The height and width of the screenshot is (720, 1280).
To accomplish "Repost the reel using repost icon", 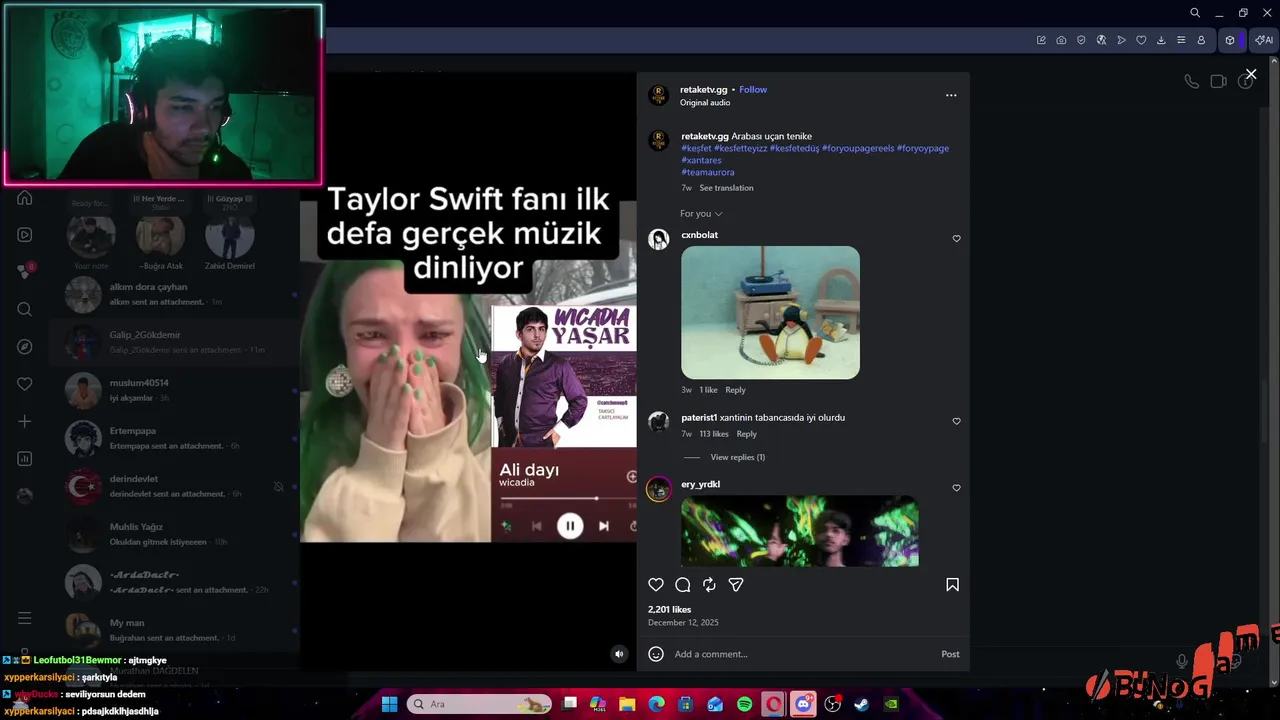I will click(709, 585).
